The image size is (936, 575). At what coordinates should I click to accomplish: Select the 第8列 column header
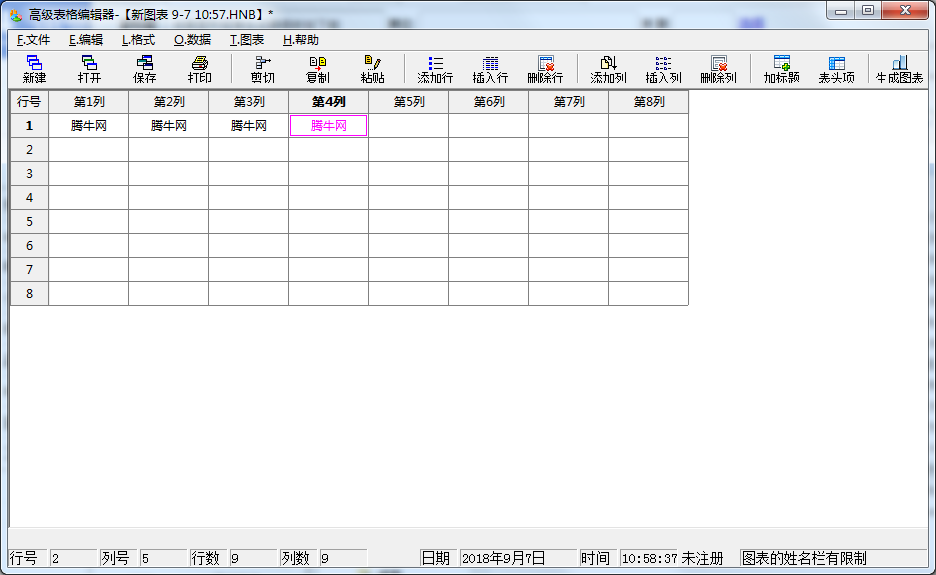648,102
